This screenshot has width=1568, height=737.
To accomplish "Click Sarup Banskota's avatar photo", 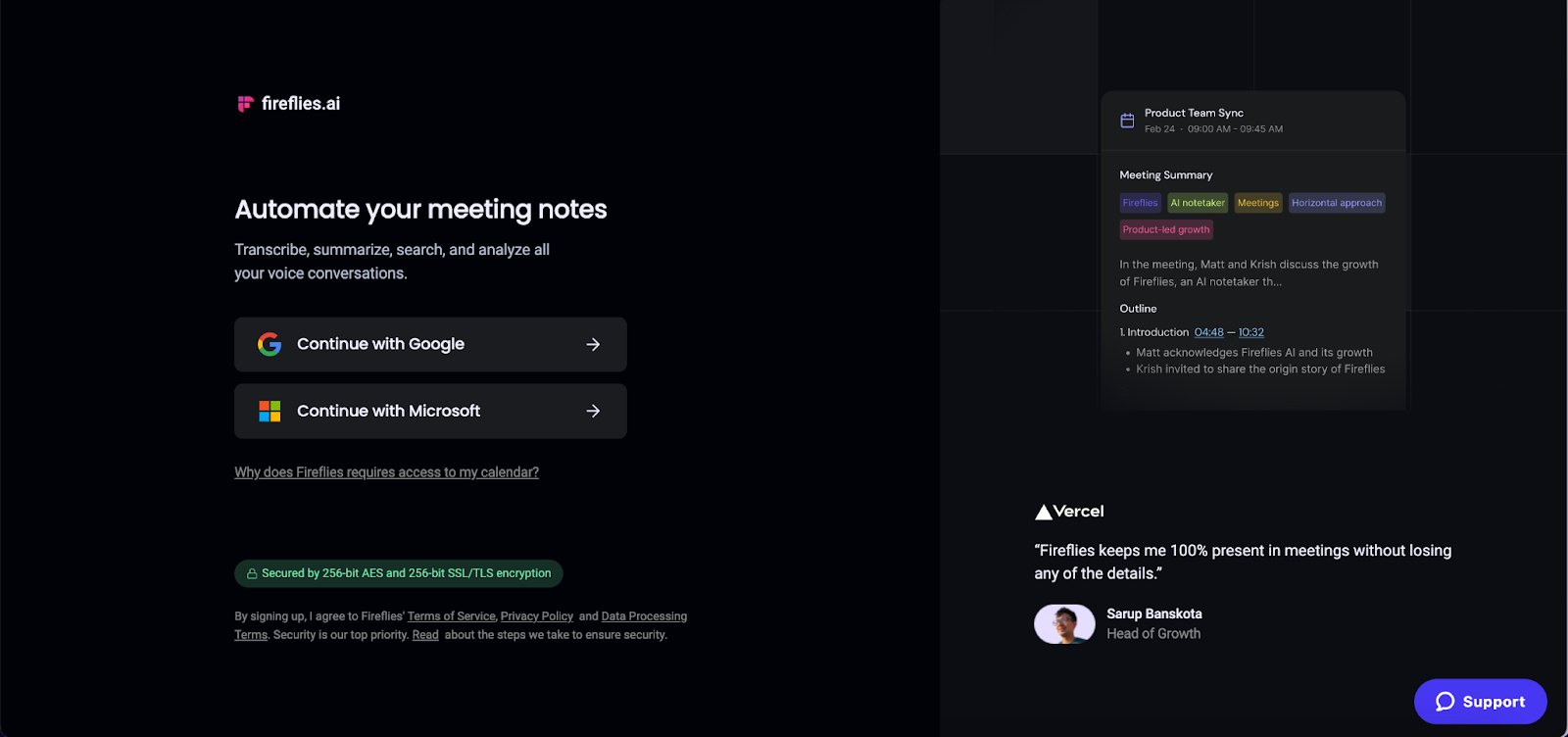I will point(1064,623).
